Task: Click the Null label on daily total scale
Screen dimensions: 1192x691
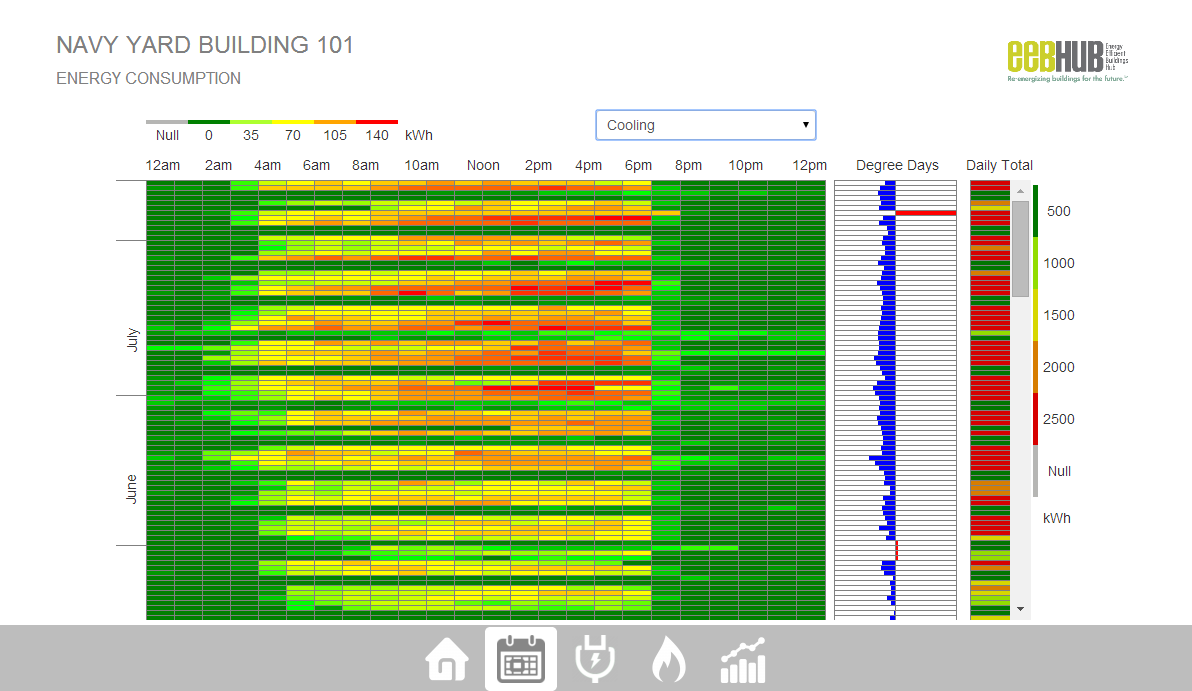Action: coord(1059,471)
